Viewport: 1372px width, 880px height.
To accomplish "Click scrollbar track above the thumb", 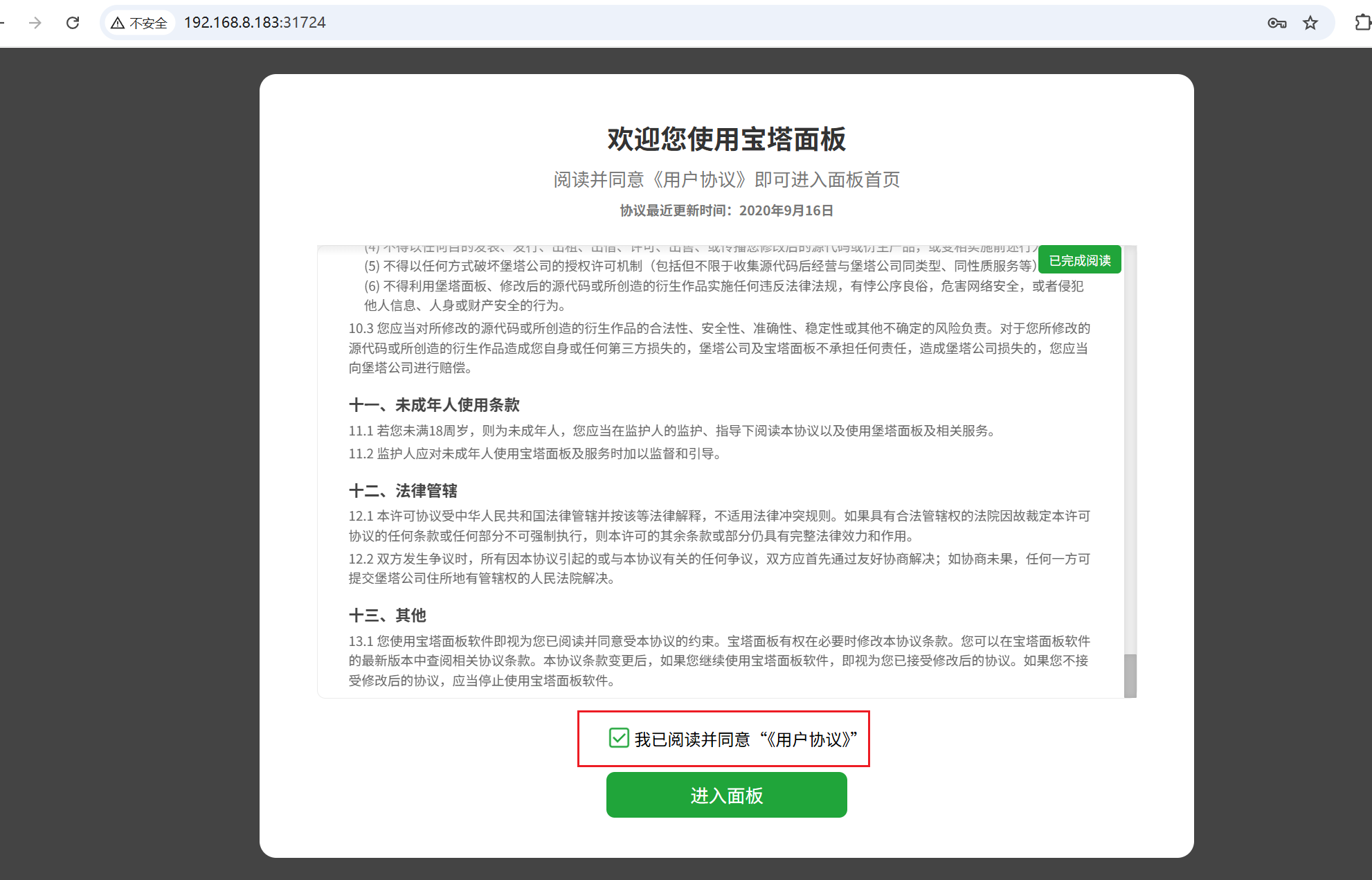I will tap(1130, 450).
